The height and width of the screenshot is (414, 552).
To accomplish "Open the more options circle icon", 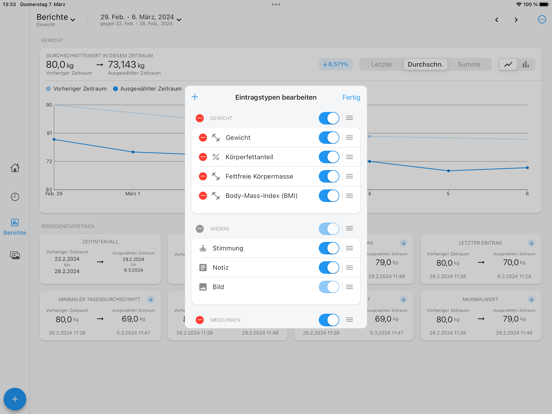I will pos(542,20).
